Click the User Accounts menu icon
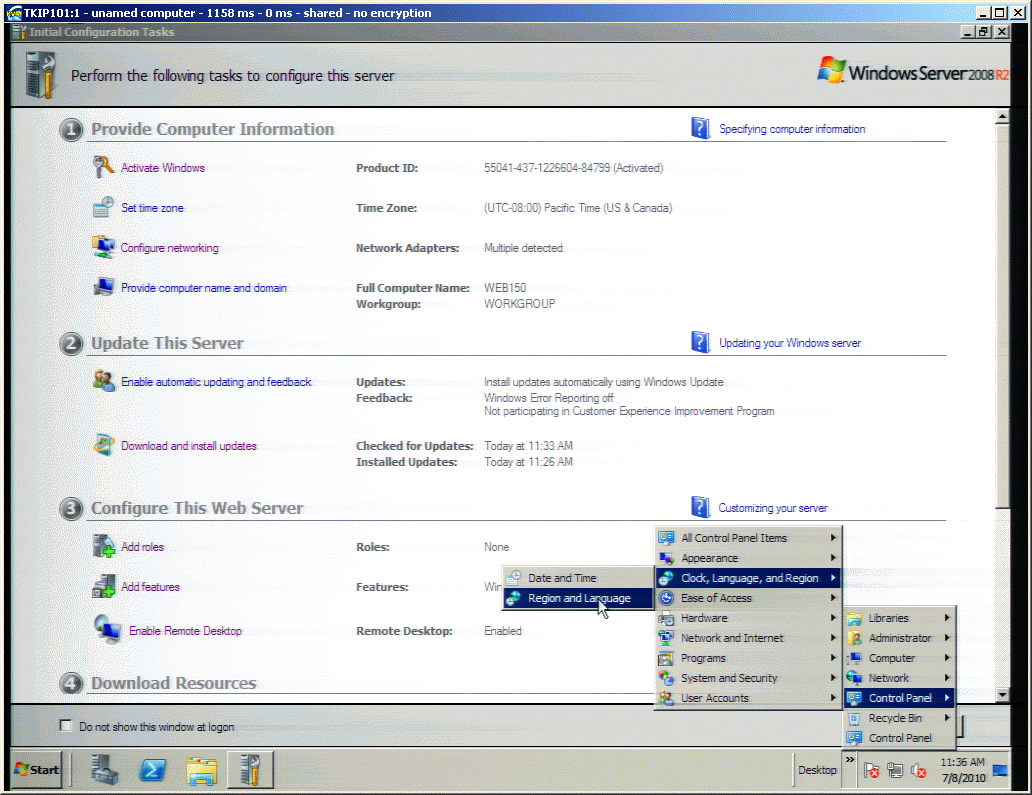The height and width of the screenshot is (795, 1032). coord(666,698)
